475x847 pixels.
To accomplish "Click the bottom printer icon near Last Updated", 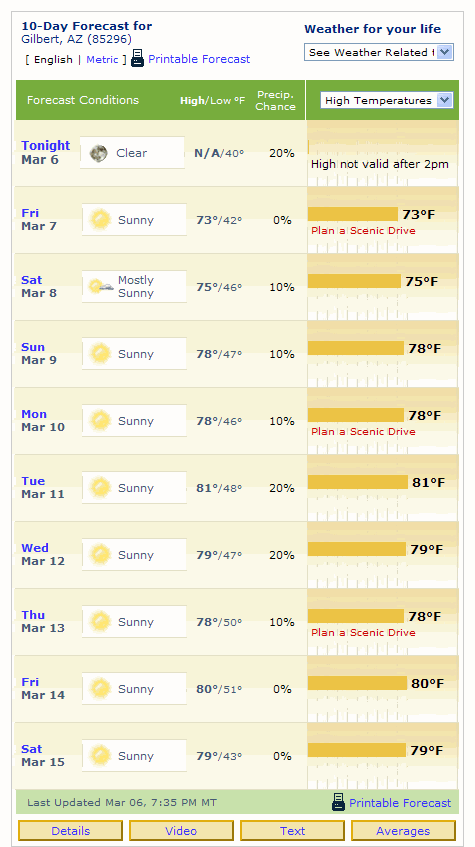I will pyautogui.click(x=338, y=802).
